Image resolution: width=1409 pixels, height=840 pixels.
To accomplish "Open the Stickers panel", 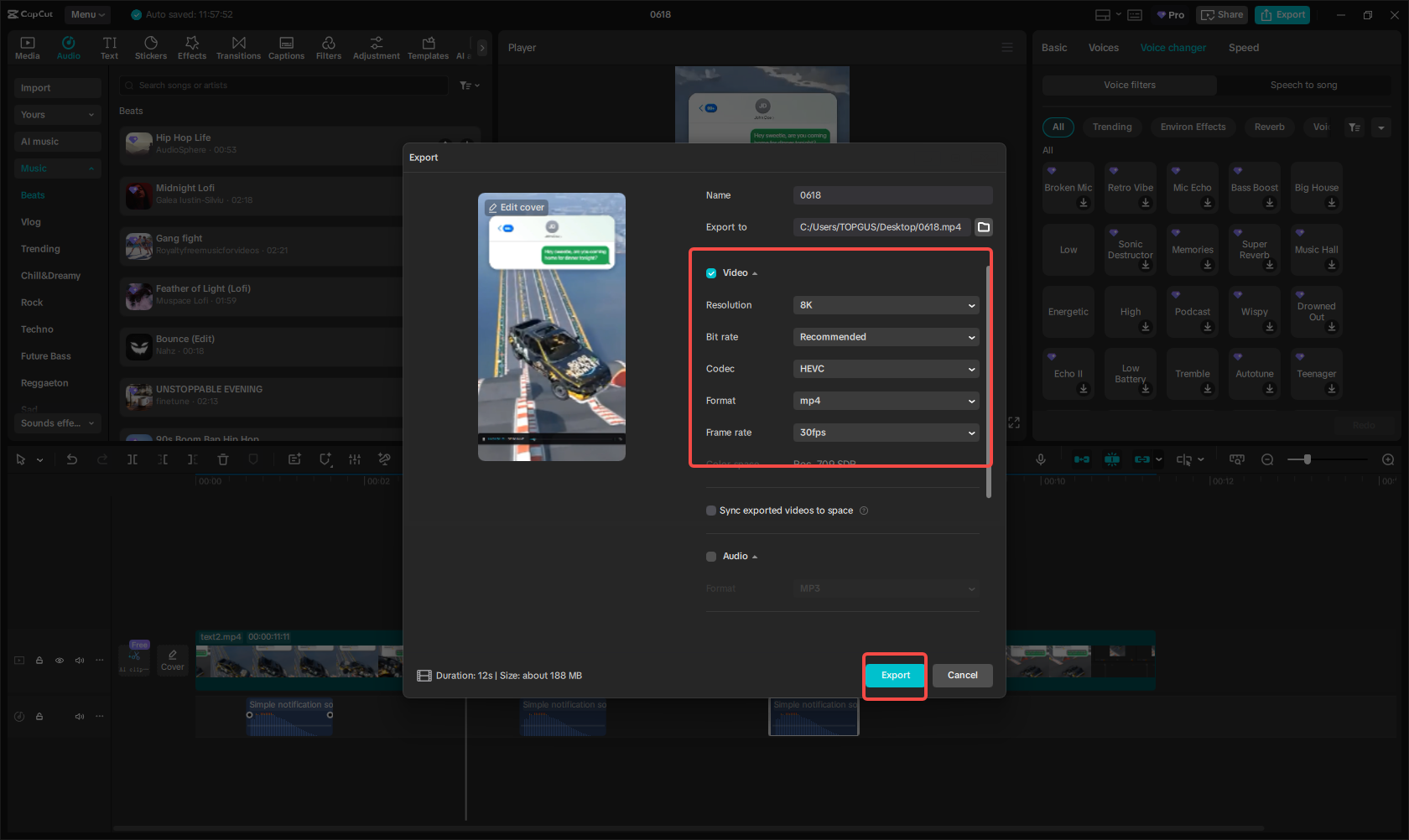I will 151,47.
